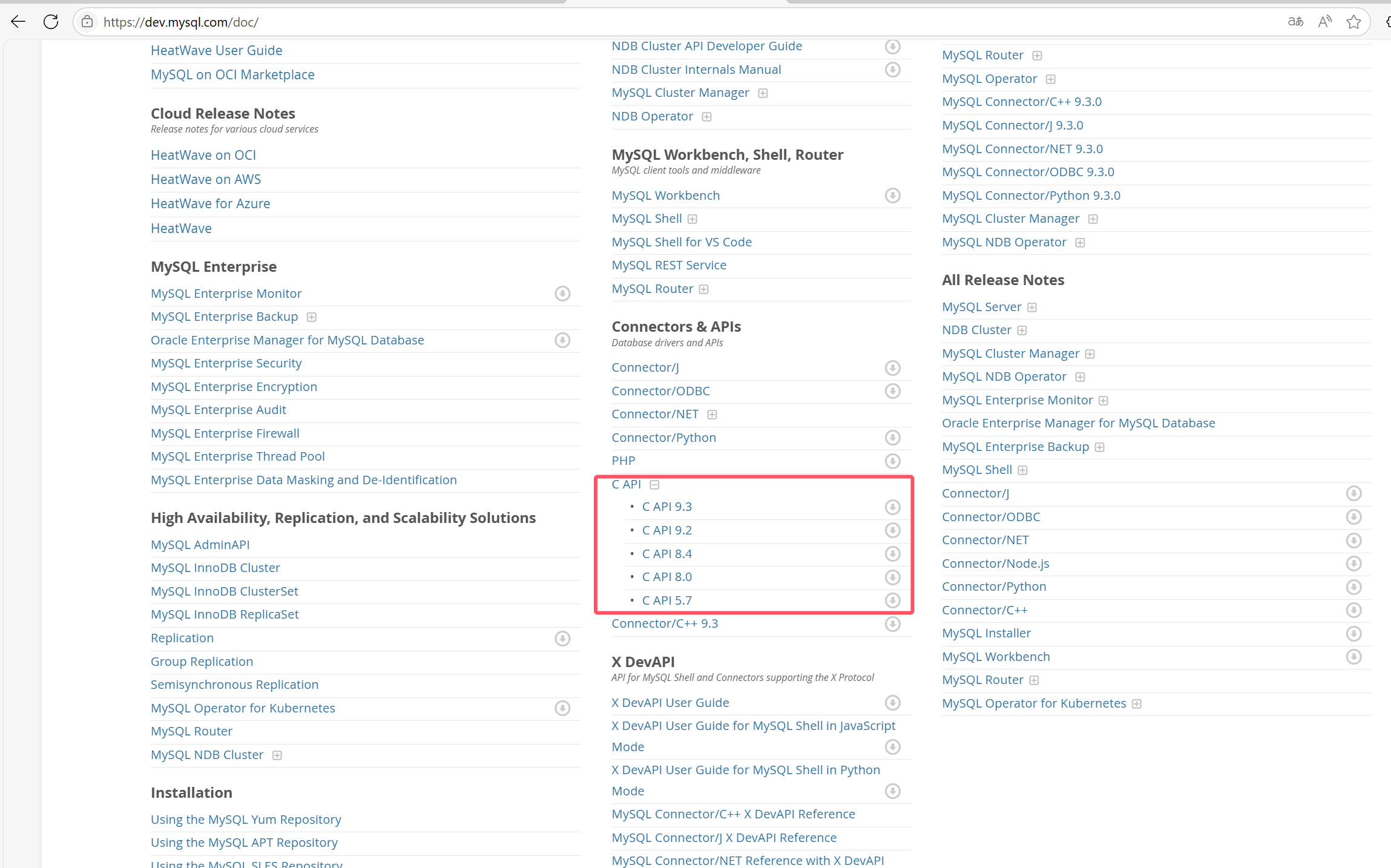Expand the NDB Cluster release notes
Image resolution: width=1391 pixels, height=868 pixels.
pos(1022,330)
